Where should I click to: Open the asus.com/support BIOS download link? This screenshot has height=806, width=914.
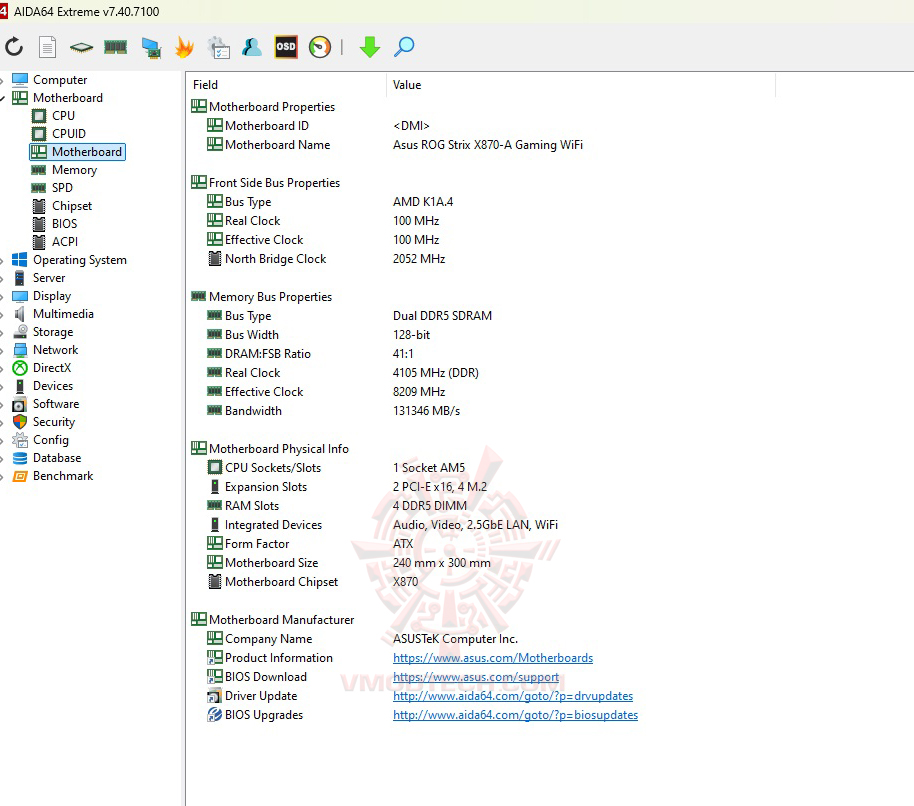point(476,677)
